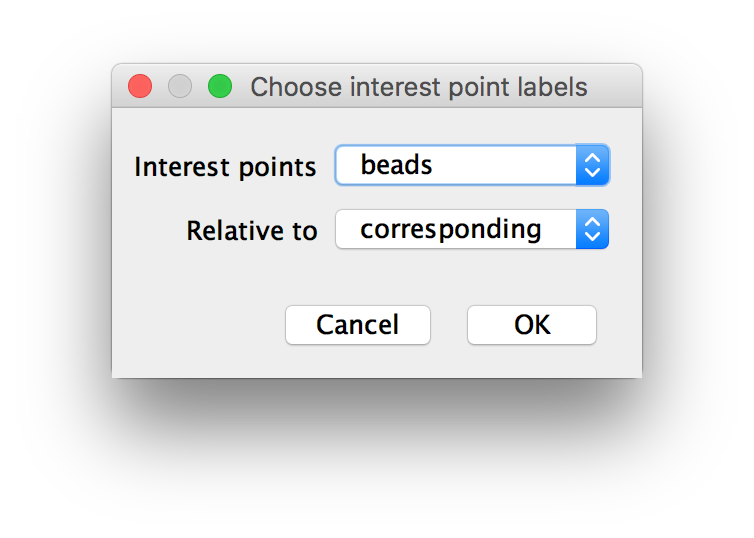Confirm the selection with OK
The width and height of the screenshot is (754, 538).
tap(532, 325)
